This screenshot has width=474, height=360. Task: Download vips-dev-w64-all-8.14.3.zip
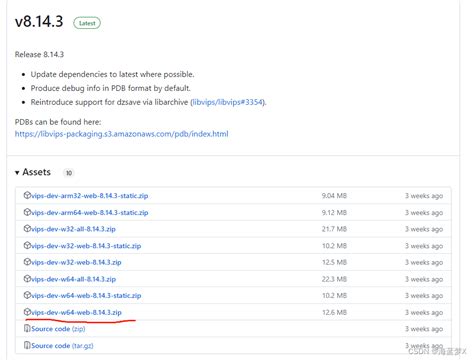click(73, 279)
